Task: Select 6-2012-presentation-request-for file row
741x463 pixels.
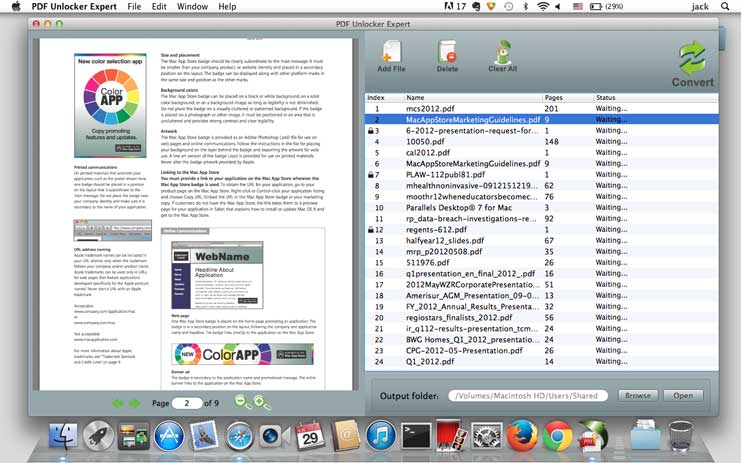Action: click(542, 130)
